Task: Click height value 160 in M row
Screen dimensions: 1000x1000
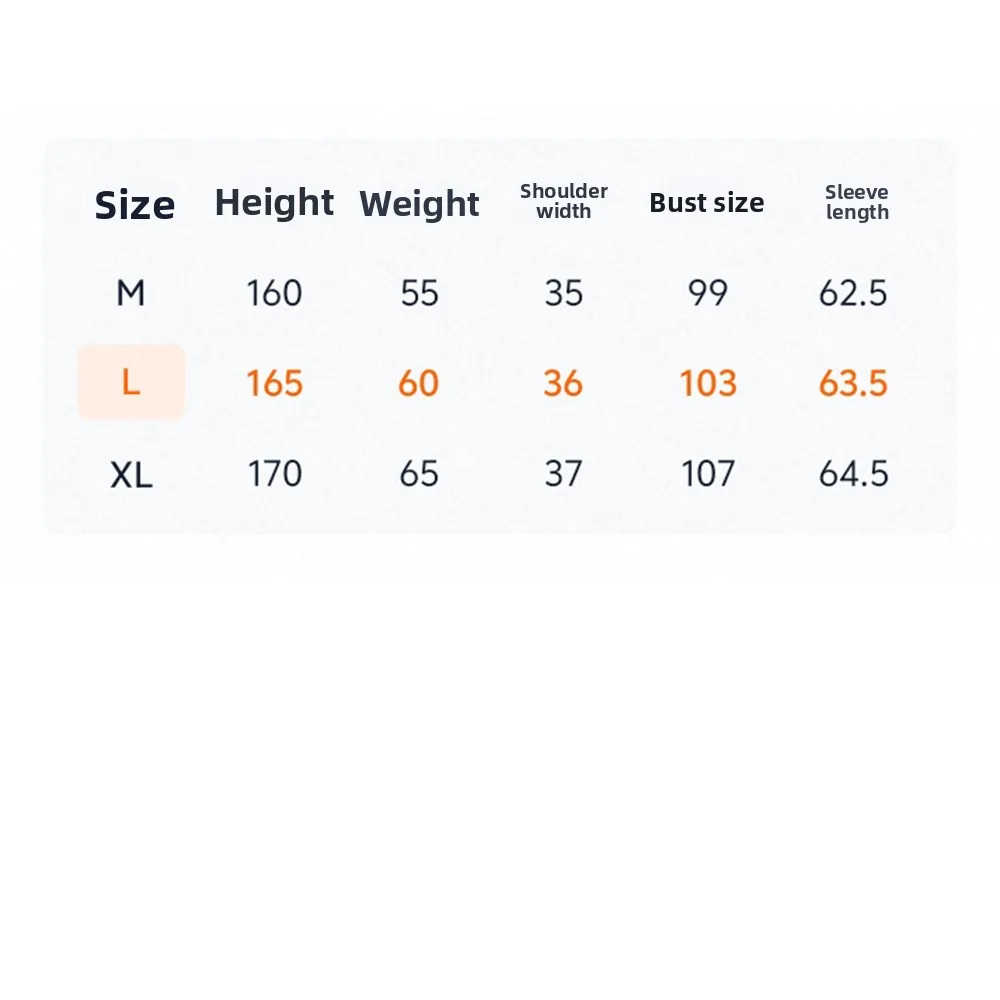Action: pyautogui.click(x=274, y=293)
